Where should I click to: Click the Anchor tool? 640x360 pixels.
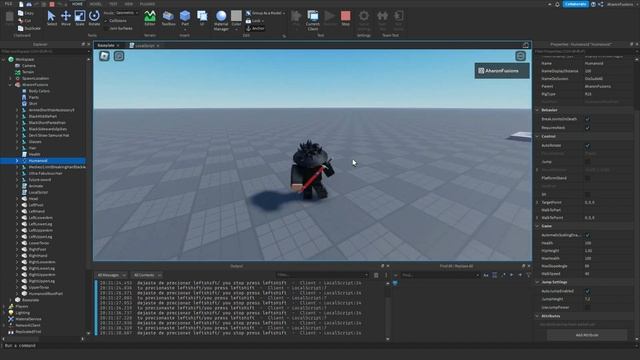tap(255, 29)
